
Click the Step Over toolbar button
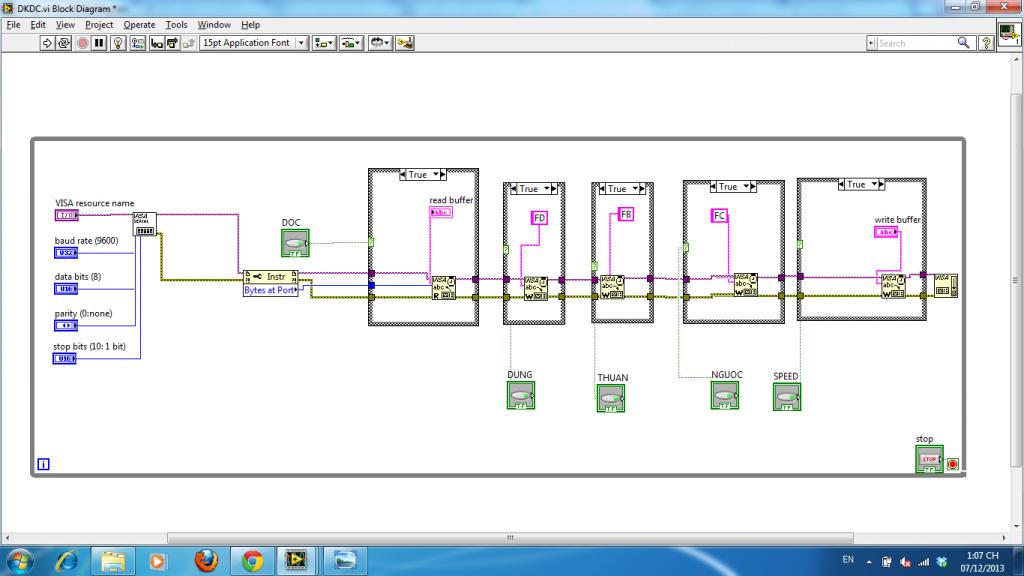pos(172,43)
